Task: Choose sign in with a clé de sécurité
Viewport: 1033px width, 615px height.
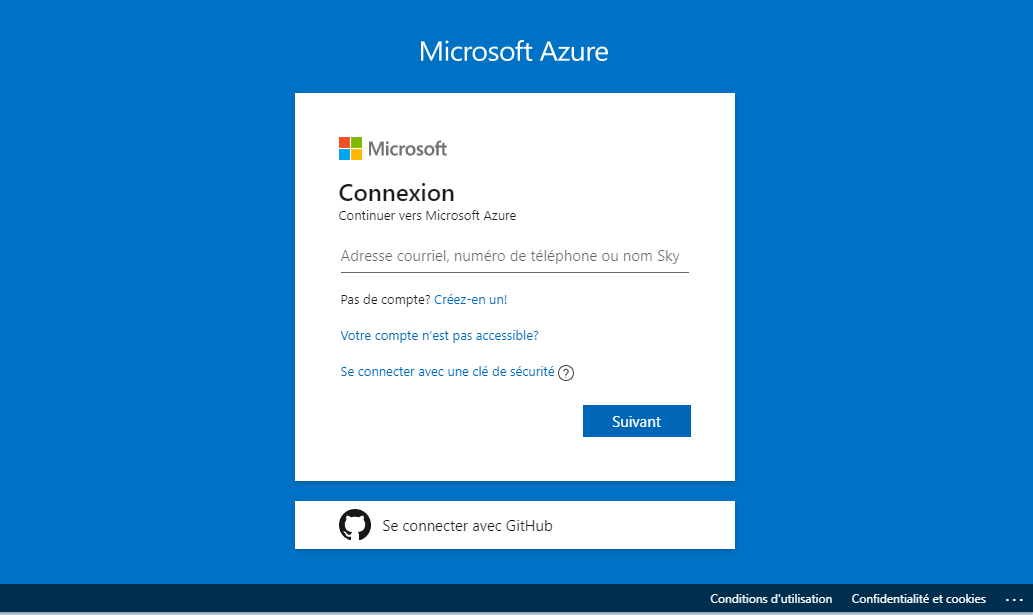Action: pyautogui.click(x=447, y=371)
